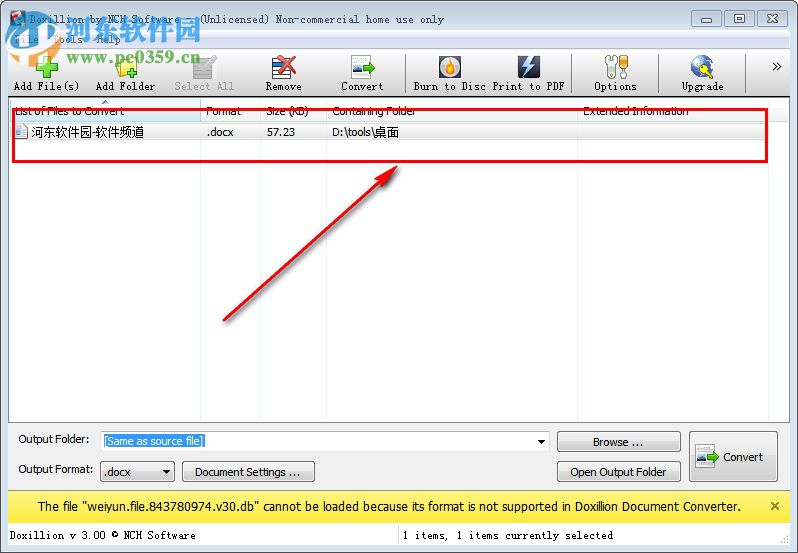Image resolution: width=798 pixels, height=553 pixels.
Task: Click the 57.23 size cell
Action: point(280,132)
